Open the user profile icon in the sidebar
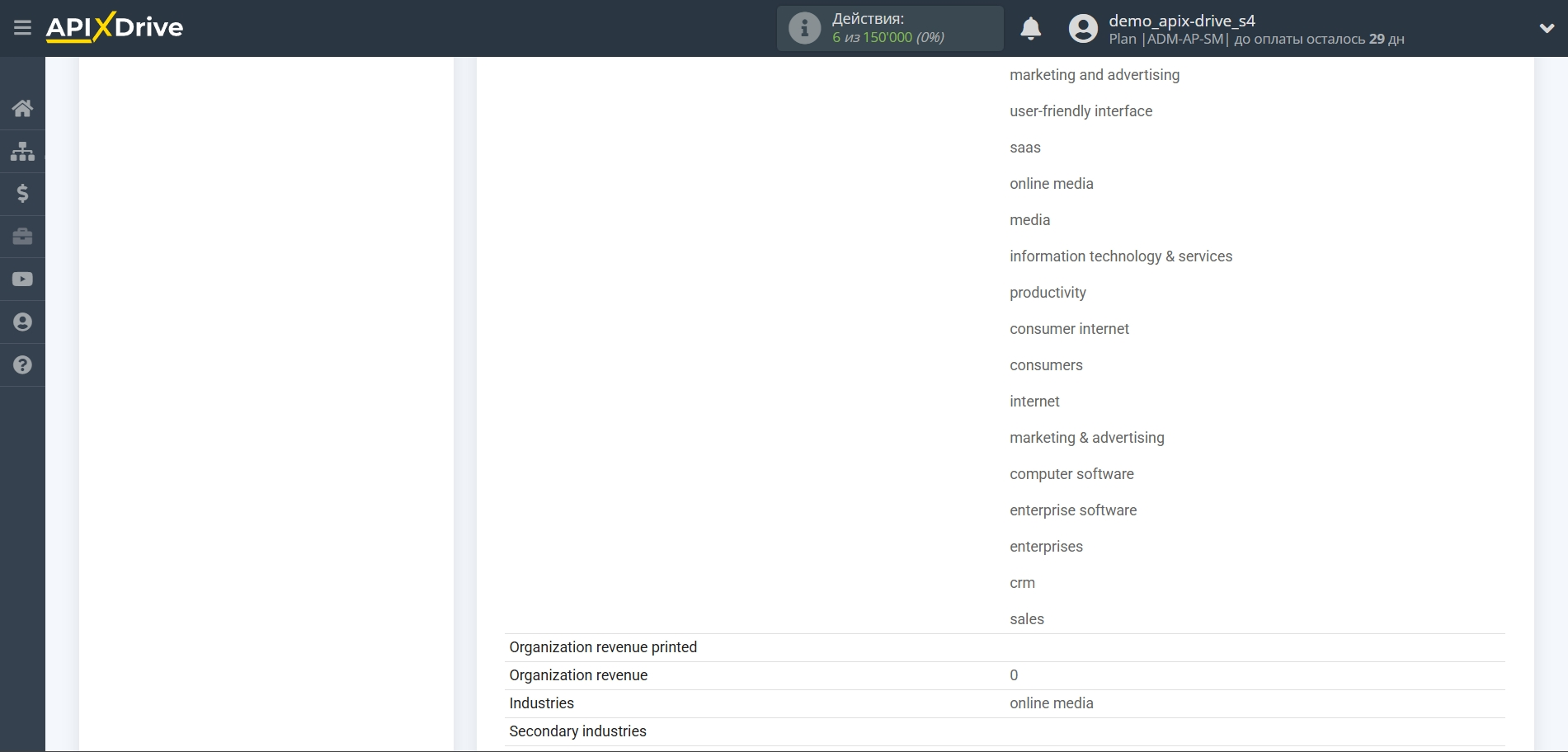 22,322
